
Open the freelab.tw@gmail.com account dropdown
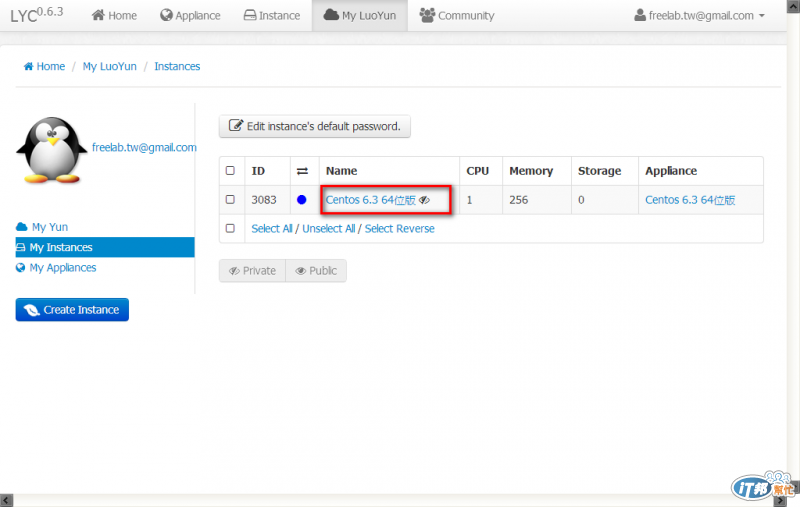coord(699,16)
